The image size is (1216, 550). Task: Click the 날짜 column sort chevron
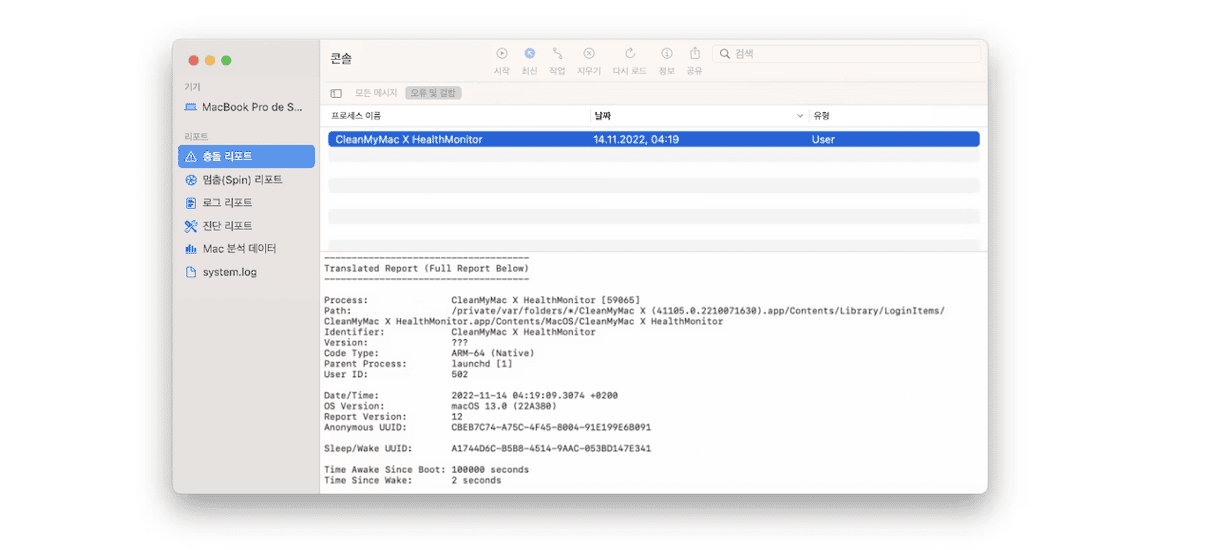click(799, 116)
